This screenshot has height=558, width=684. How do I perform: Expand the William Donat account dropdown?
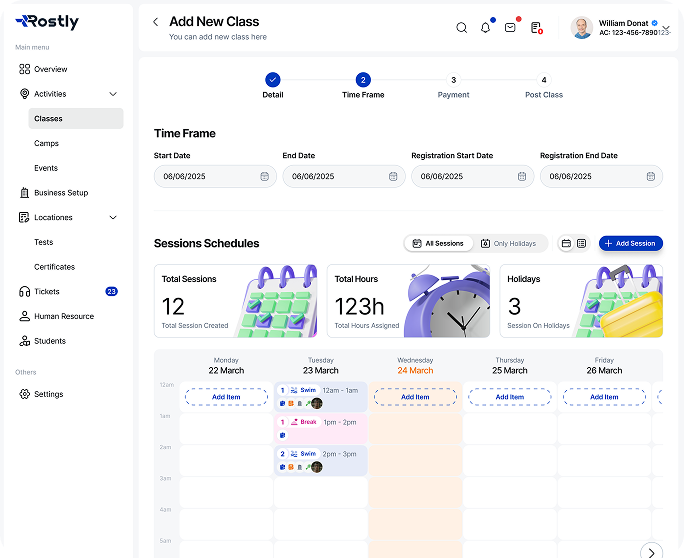tap(666, 28)
